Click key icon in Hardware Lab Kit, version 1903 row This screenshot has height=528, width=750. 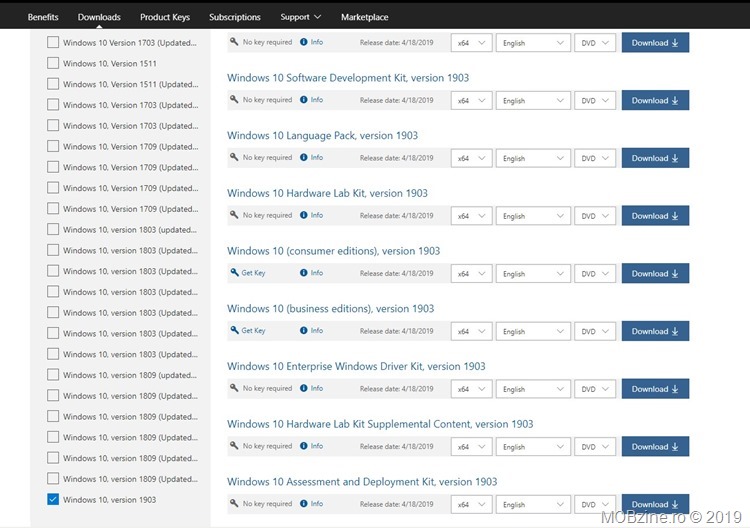(234, 215)
